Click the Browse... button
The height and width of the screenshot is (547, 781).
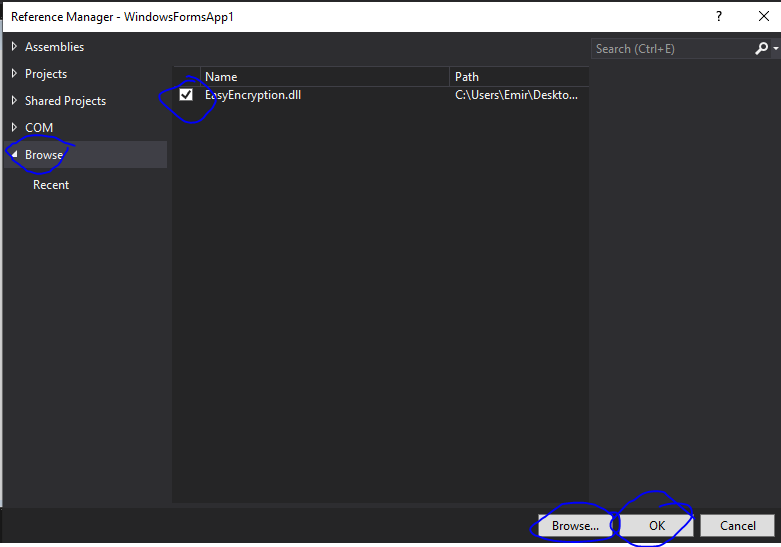click(575, 526)
